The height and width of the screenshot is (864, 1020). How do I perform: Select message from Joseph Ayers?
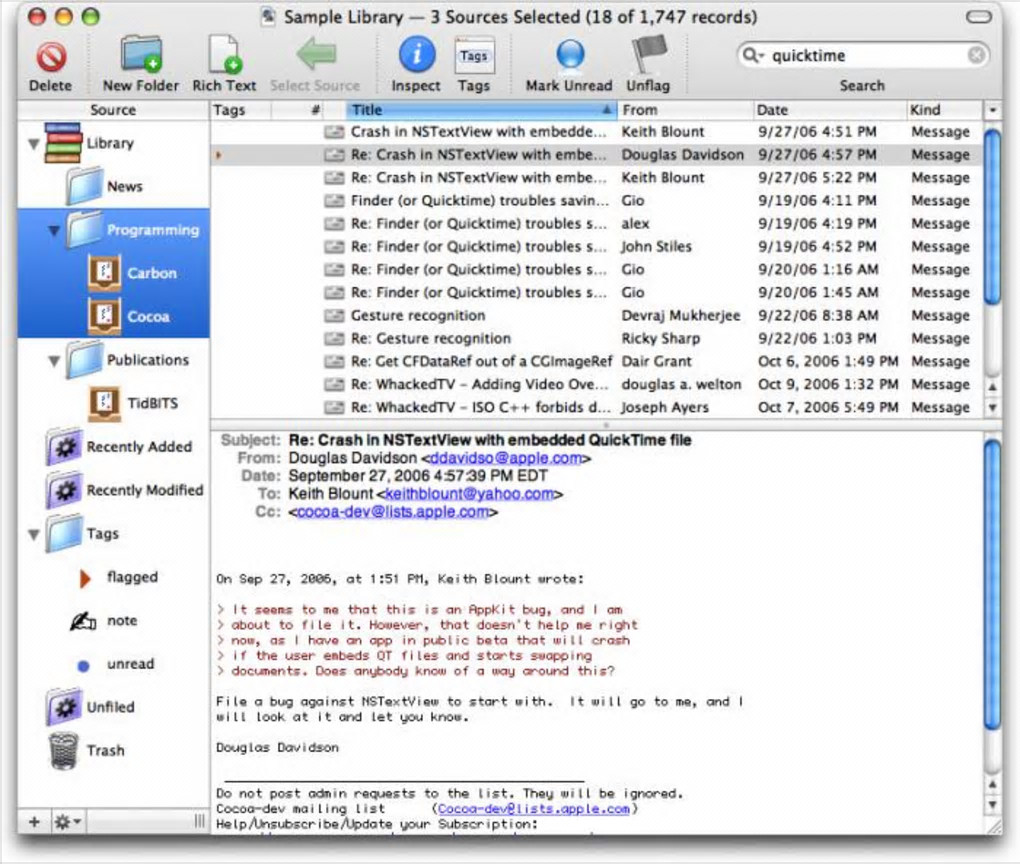coord(597,407)
